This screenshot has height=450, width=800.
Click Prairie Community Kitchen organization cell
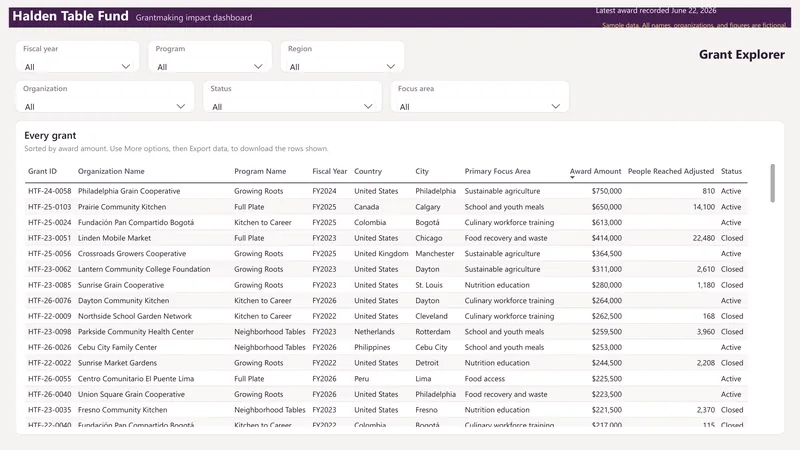tap(122, 207)
